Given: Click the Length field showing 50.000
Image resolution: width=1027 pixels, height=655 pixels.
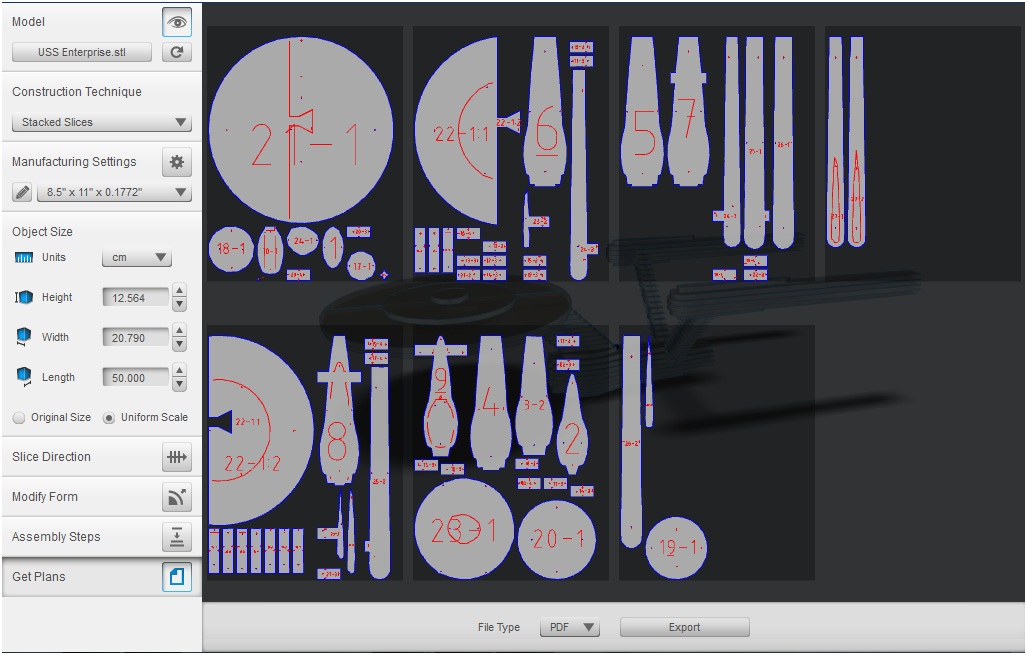Looking at the screenshot, I should coord(136,378).
